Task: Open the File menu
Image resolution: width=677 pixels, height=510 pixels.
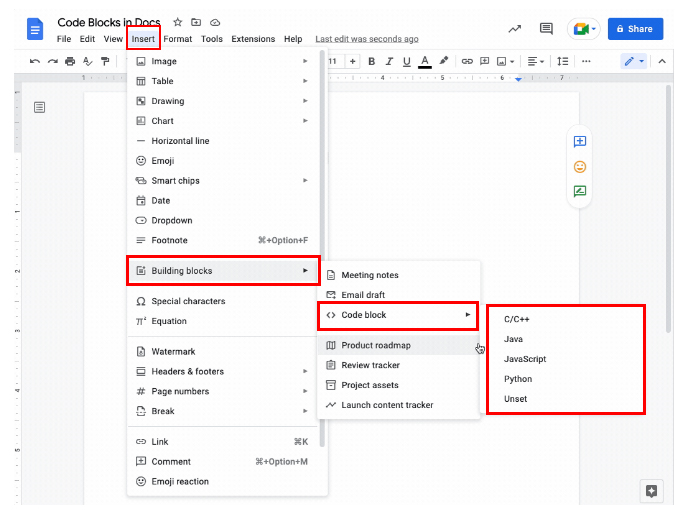Action: [64, 39]
